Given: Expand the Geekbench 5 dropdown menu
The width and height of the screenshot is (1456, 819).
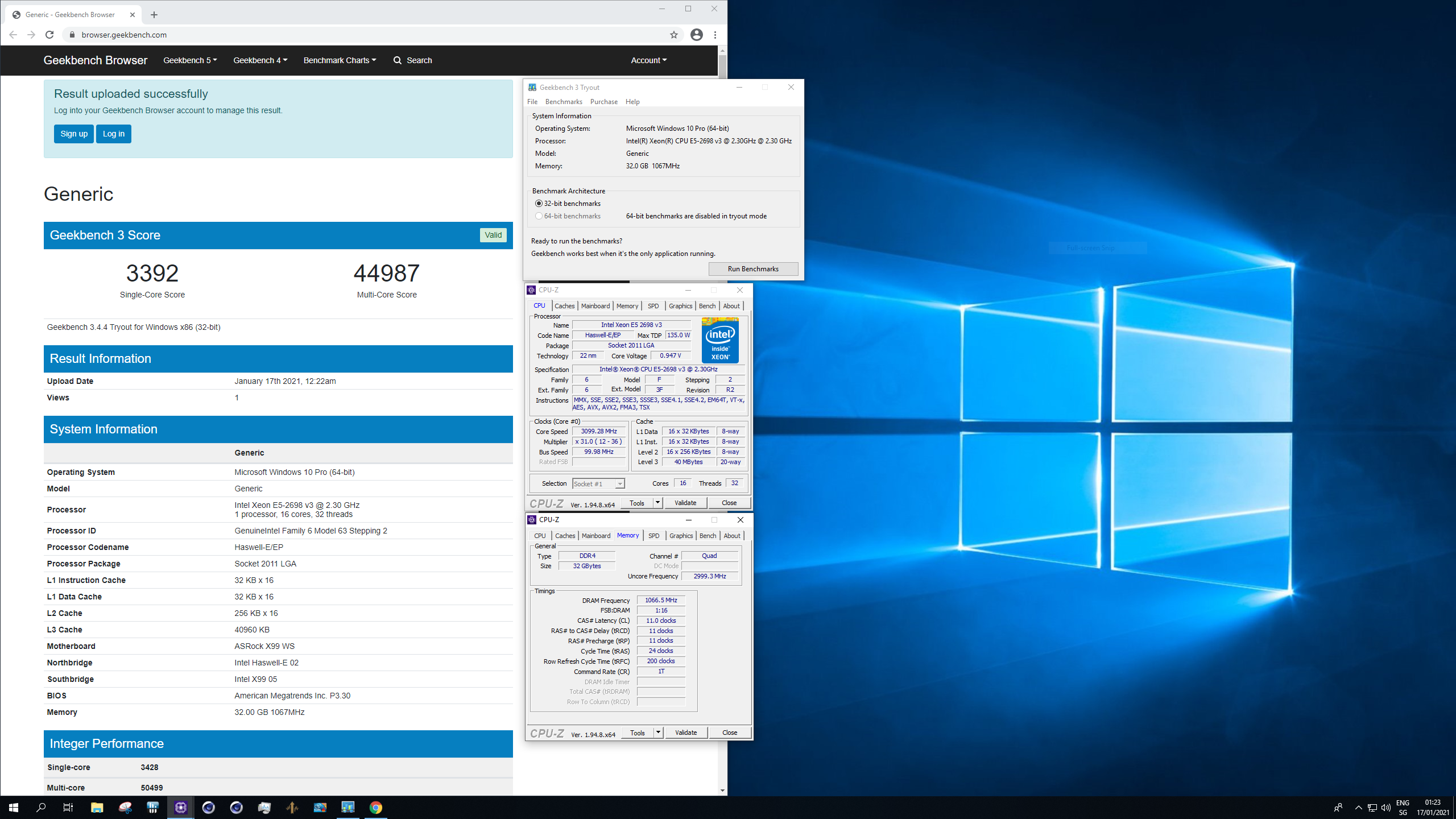Looking at the screenshot, I should pos(190,60).
